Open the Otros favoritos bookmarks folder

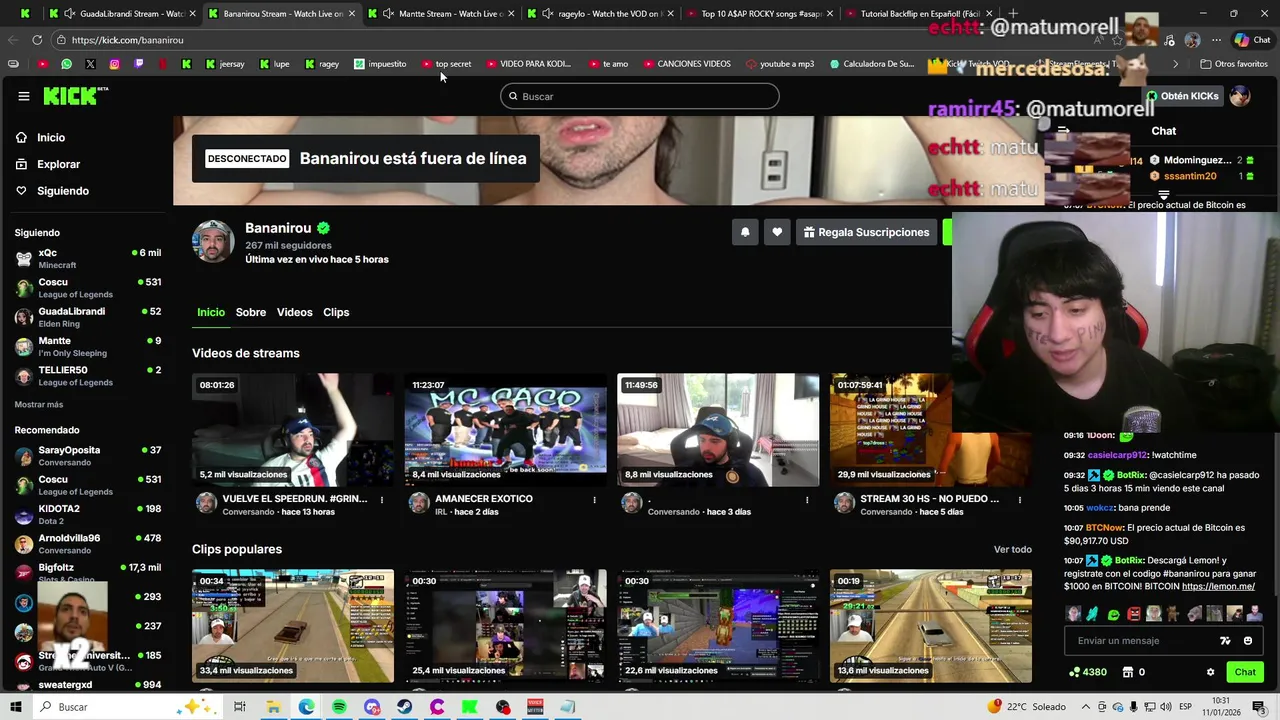click(x=1234, y=64)
